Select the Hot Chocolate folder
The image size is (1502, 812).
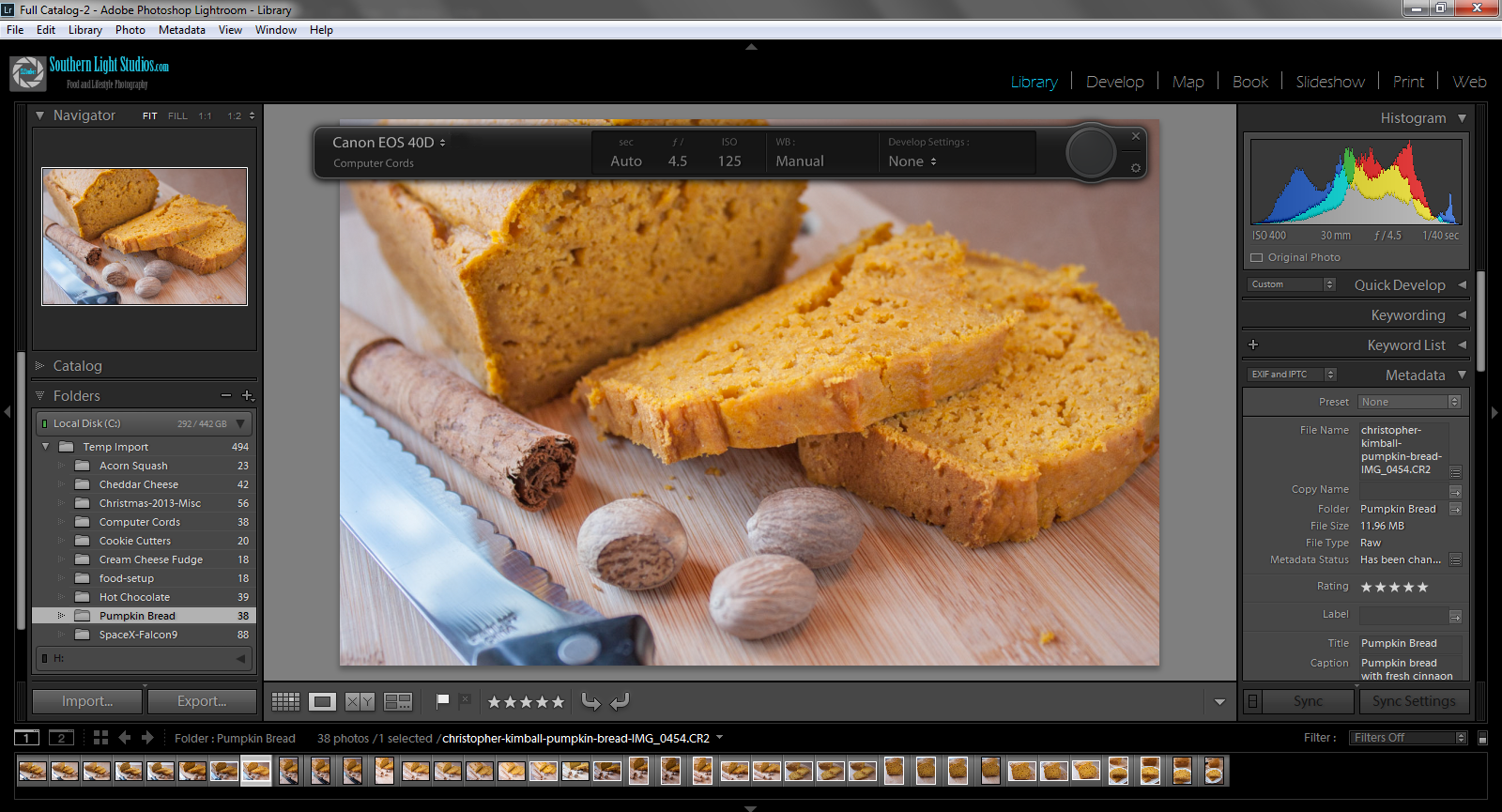145,597
